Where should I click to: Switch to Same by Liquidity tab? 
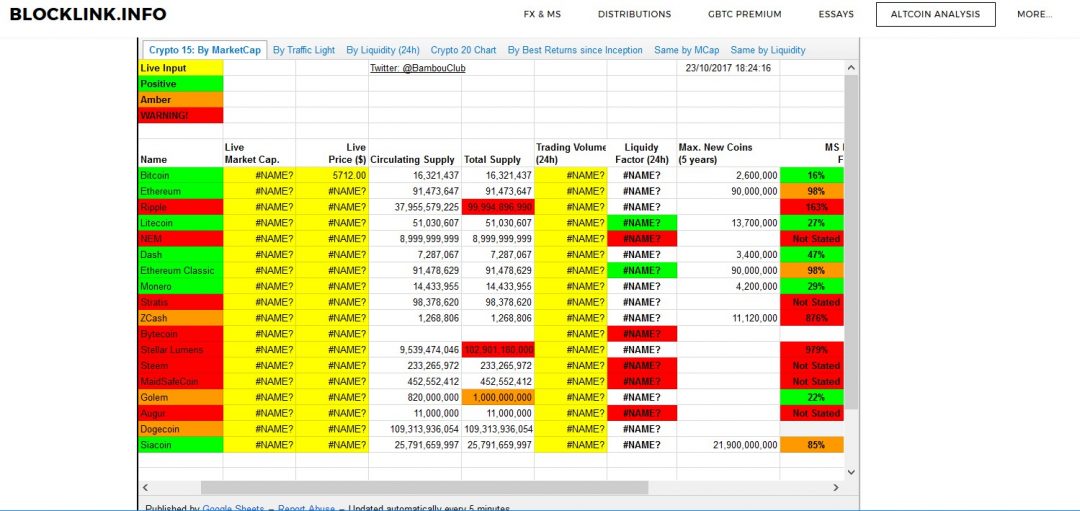pos(768,50)
